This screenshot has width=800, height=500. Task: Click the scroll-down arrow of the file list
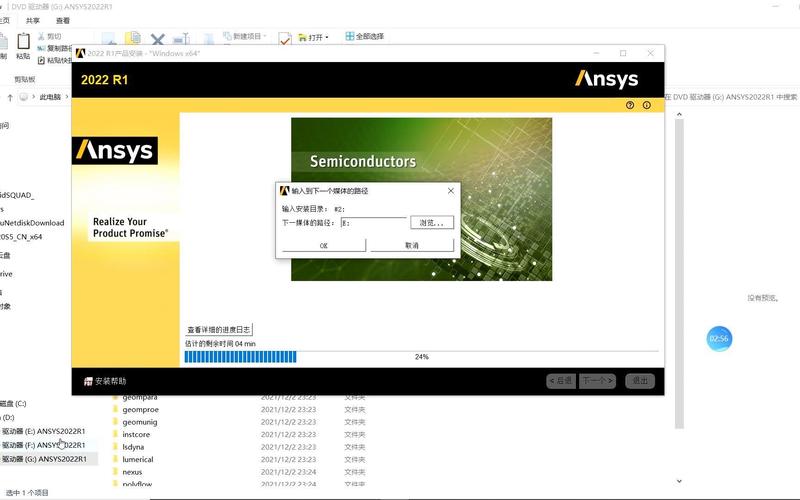tap(679, 481)
